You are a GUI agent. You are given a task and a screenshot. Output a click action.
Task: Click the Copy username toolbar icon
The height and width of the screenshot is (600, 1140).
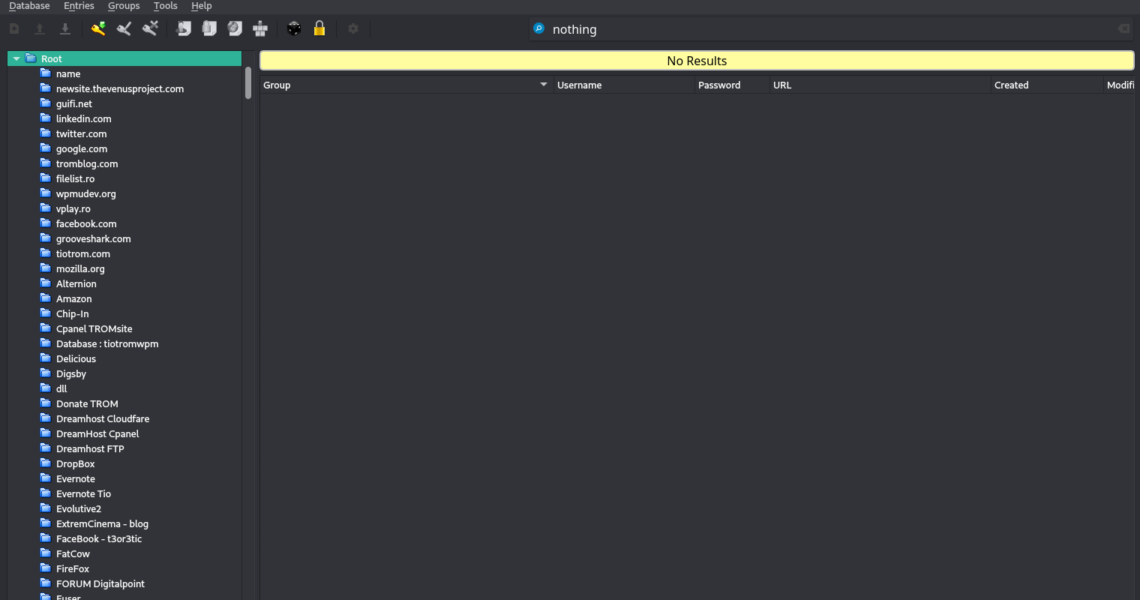[184, 29]
